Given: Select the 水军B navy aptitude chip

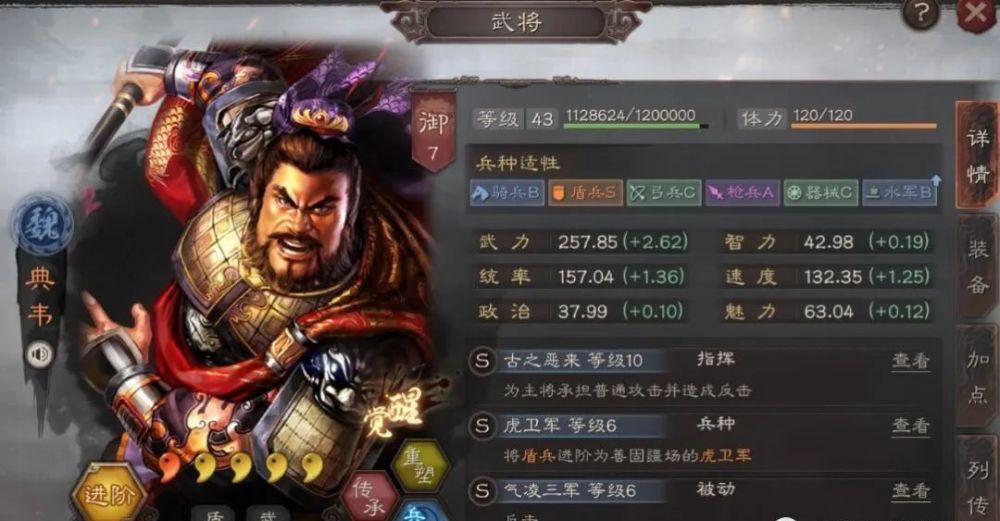Looking at the screenshot, I should tap(900, 193).
